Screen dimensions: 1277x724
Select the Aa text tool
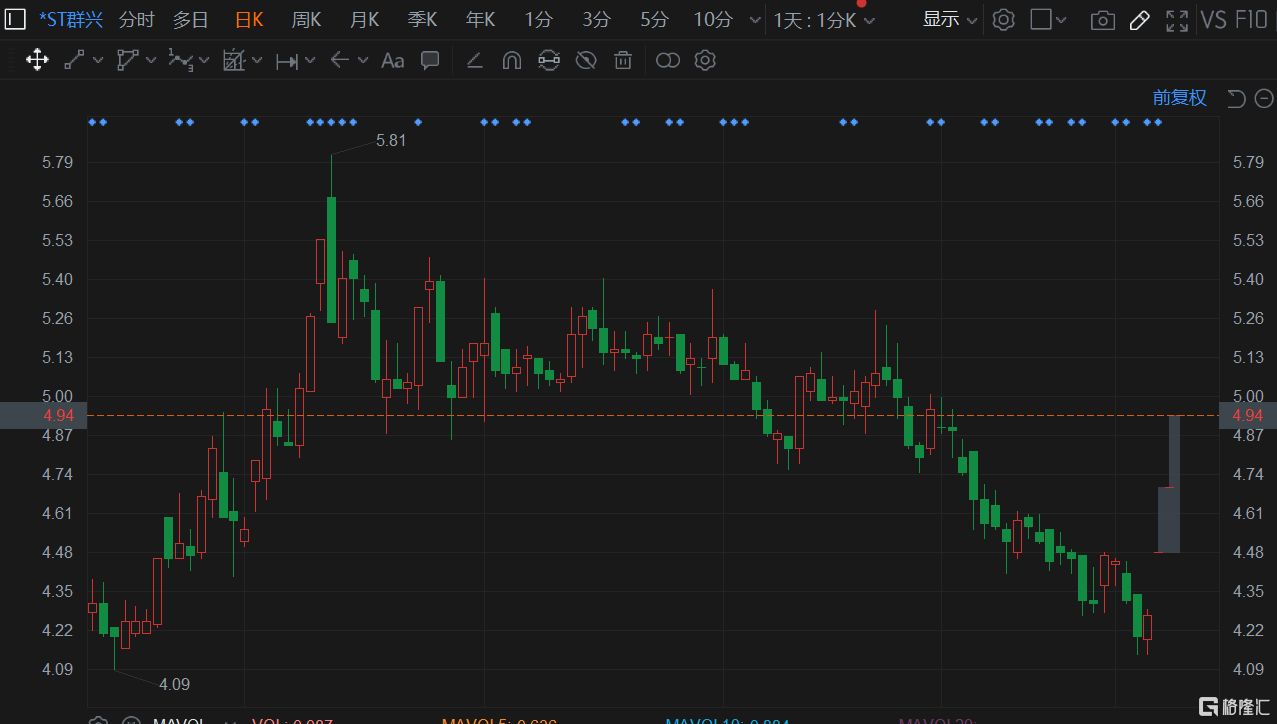(392, 61)
